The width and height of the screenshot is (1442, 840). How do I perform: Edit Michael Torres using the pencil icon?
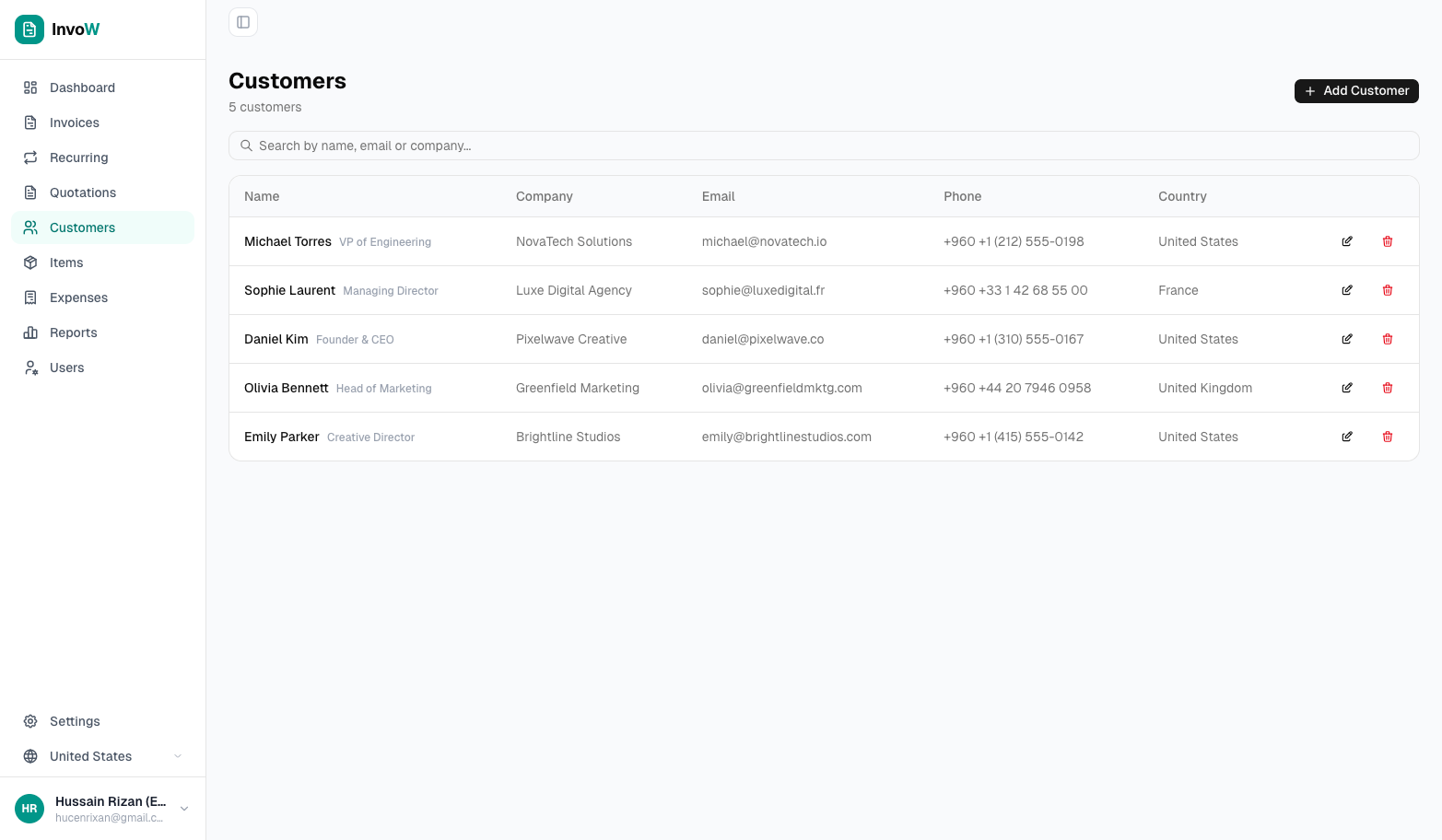coord(1347,241)
